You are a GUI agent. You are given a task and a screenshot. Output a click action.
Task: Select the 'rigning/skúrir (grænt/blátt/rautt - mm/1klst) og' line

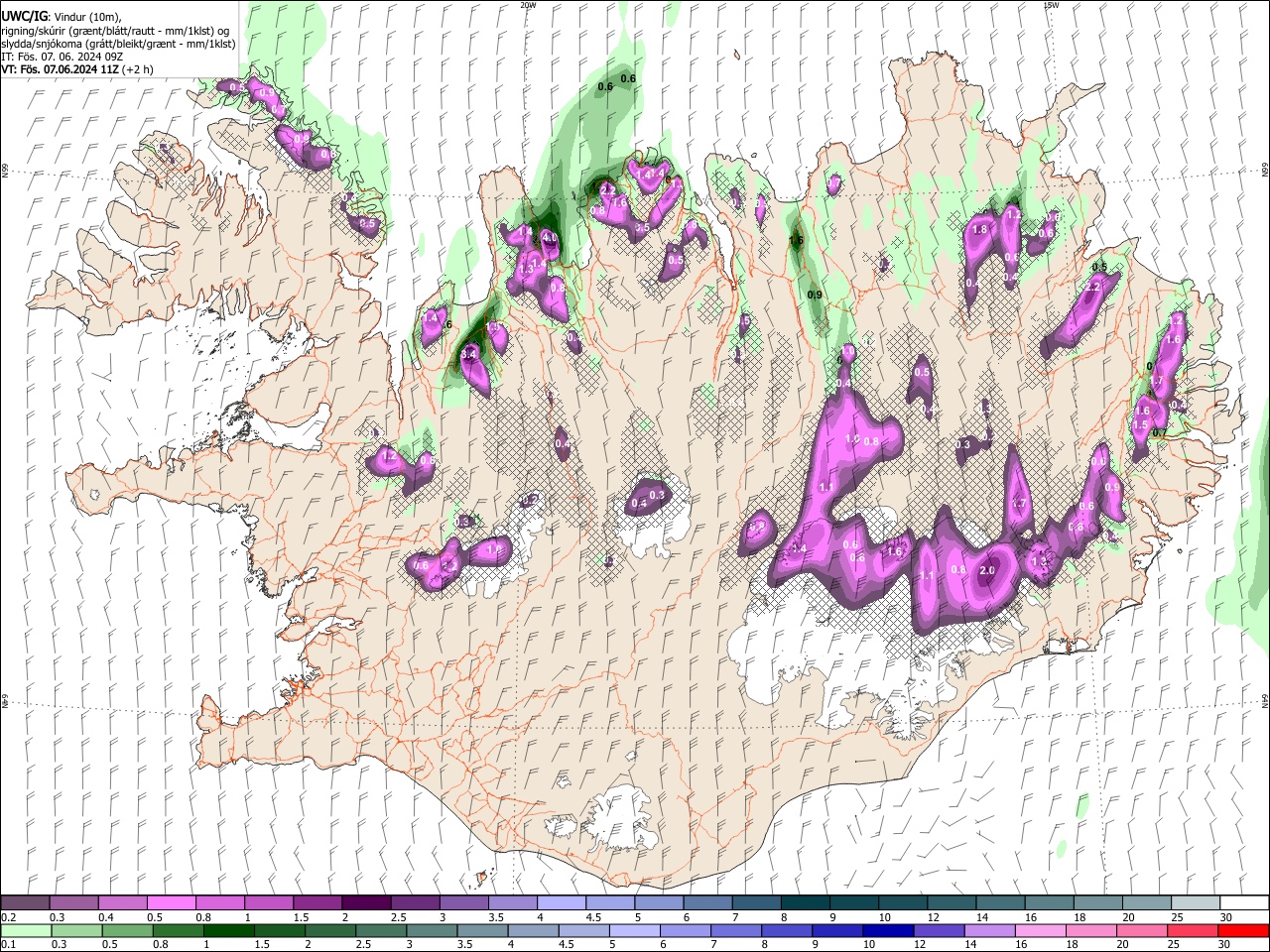tap(115, 30)
